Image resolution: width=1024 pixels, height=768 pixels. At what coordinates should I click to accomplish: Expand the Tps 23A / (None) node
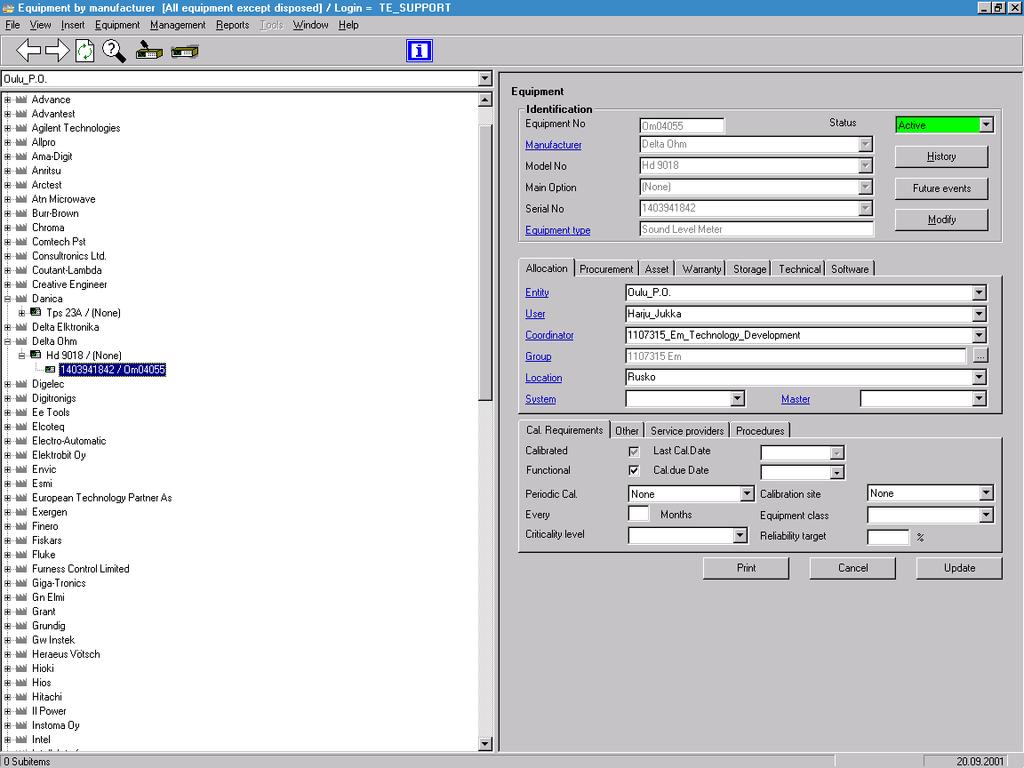(22, 313)
